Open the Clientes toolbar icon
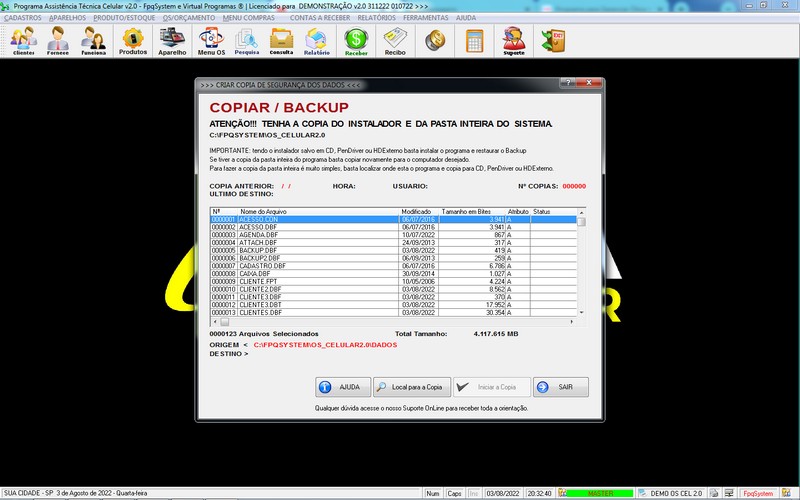The width and height of the screenshot is (800, 500). pos(24,41)
